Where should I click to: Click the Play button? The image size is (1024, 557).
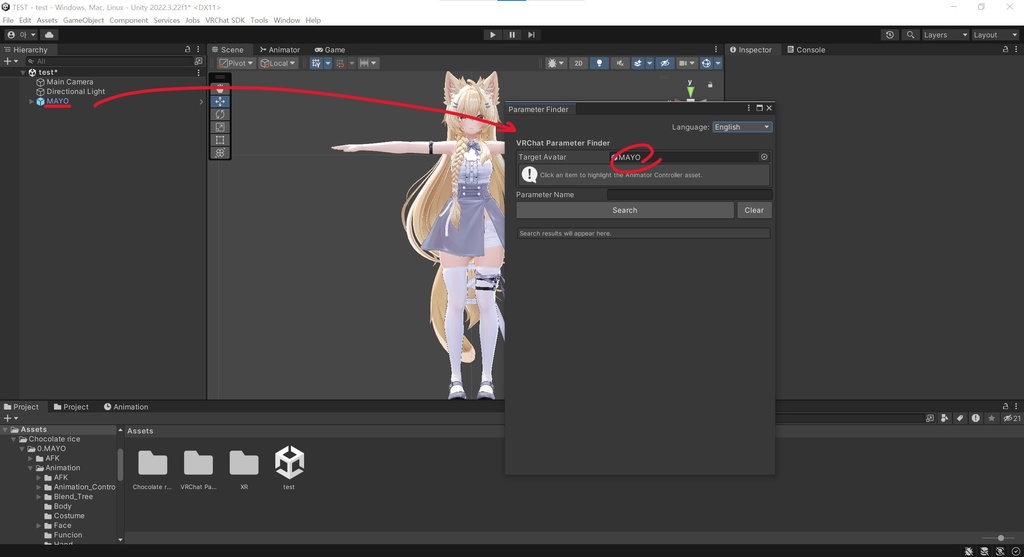[x=492, y=35]
